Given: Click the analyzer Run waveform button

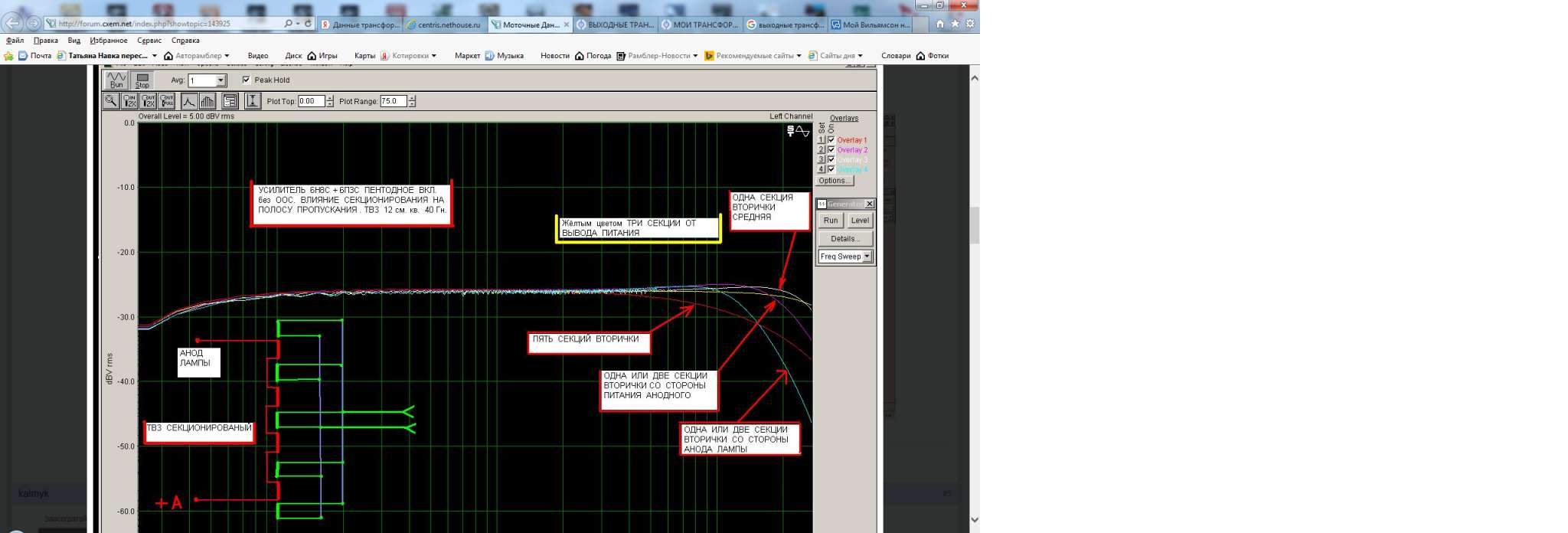Looking at the screenshot, I should 116,80.
